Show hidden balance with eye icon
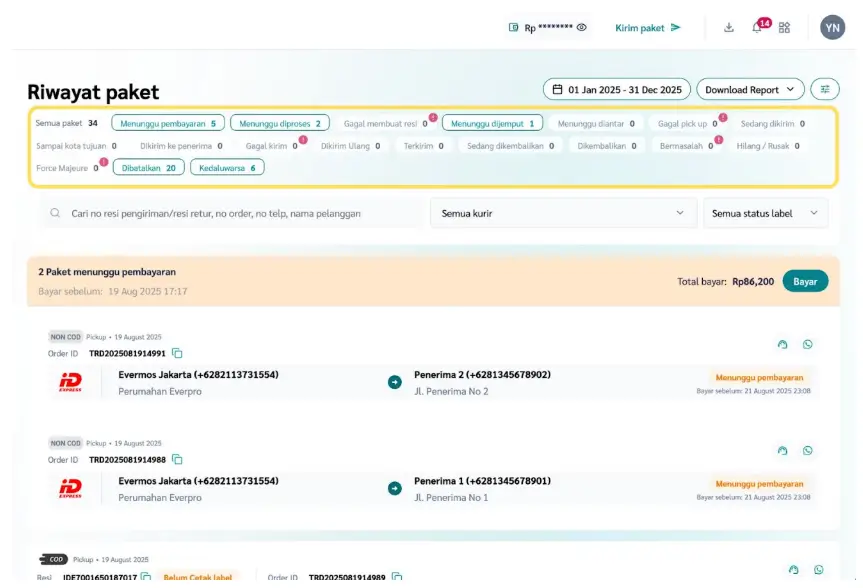Viewport: 863px width, 588px height. click(x=581, y=28)
